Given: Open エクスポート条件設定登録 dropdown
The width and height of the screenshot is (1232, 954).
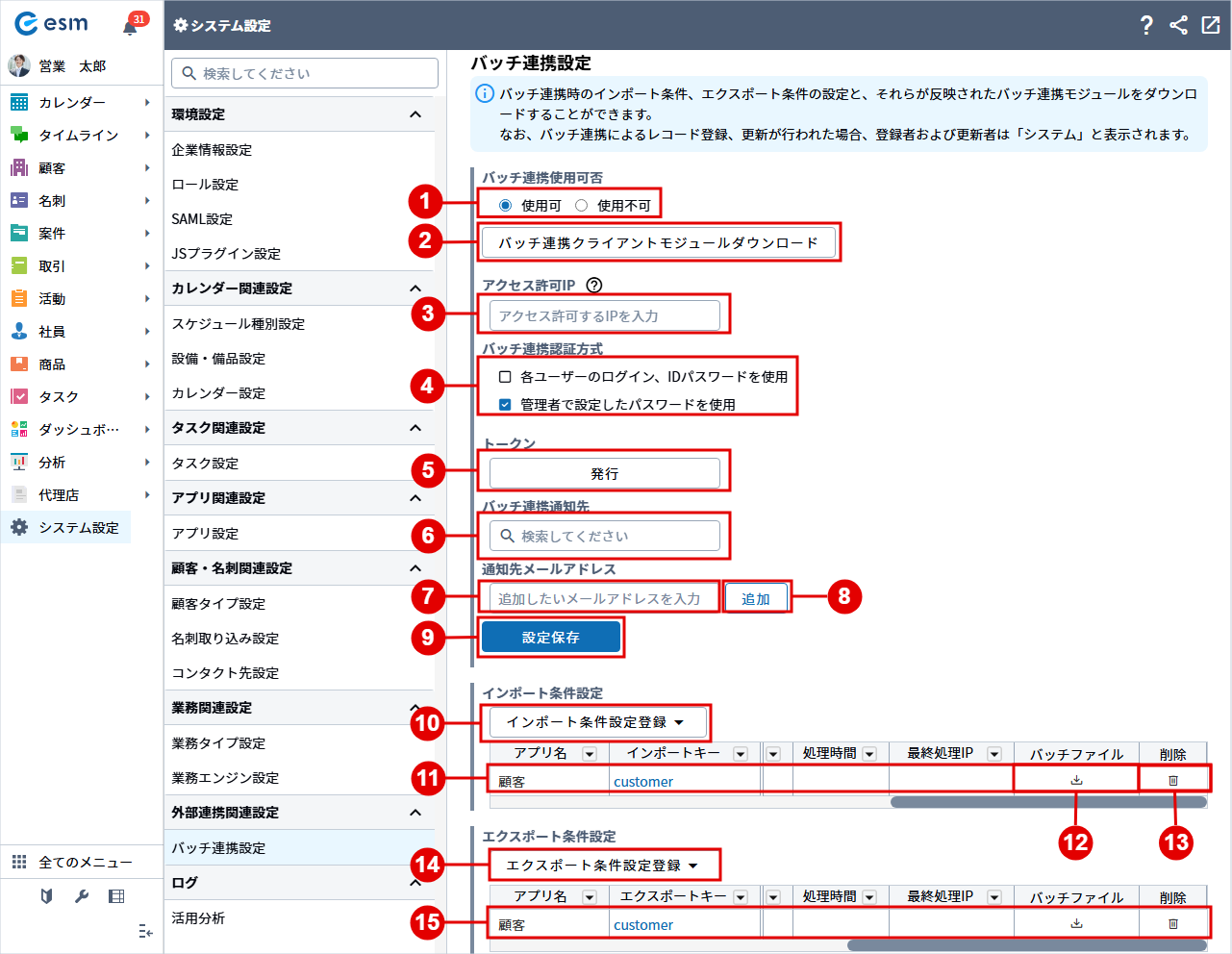Looking at the screenshot, I should coord(602,866).
